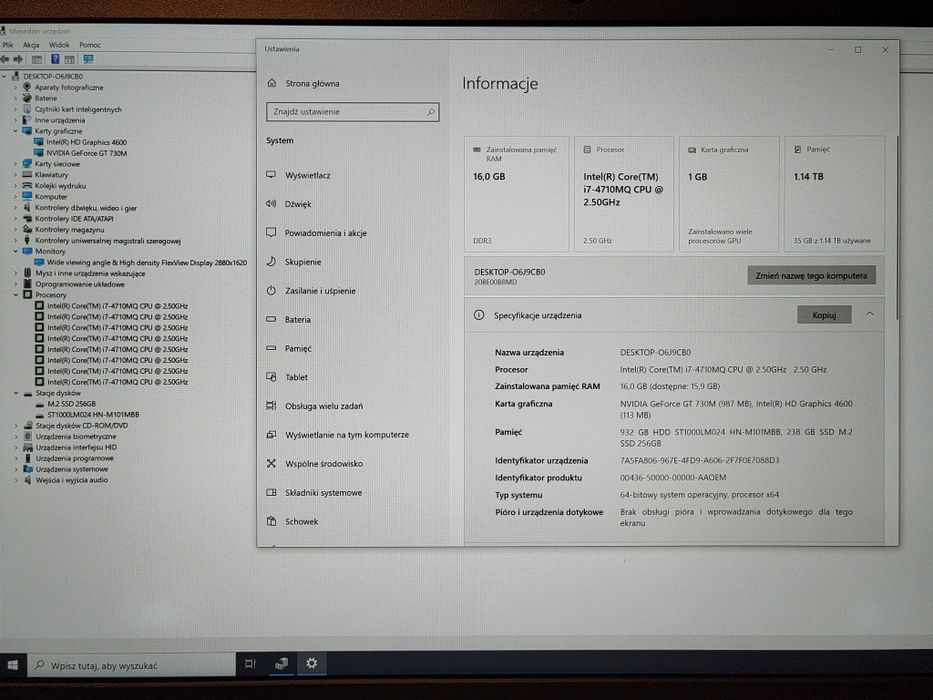The width and height of the screenshot is (933, 700).
Task: Click the Kopiuj button
Action: 824,315
